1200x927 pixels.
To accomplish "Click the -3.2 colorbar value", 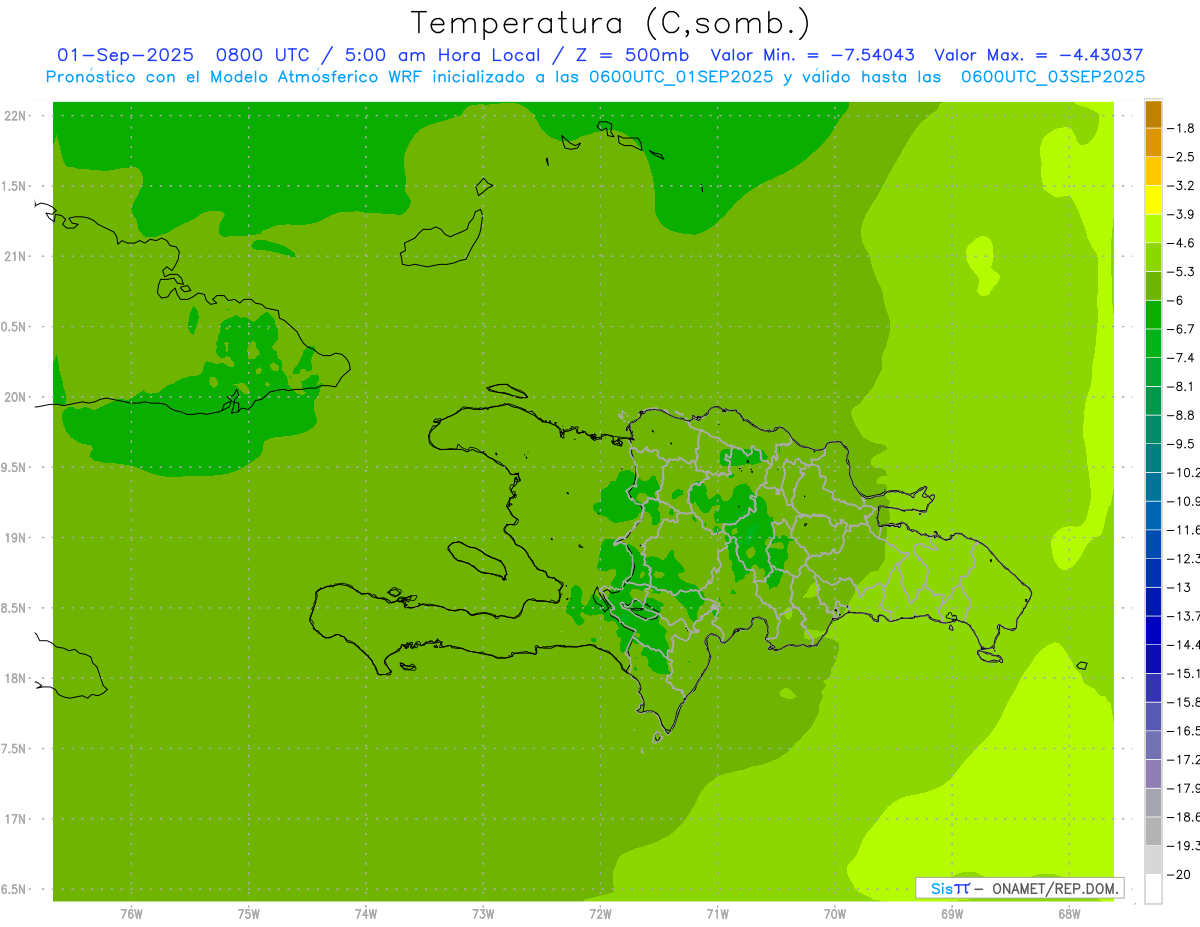I will pos(1182,186).
